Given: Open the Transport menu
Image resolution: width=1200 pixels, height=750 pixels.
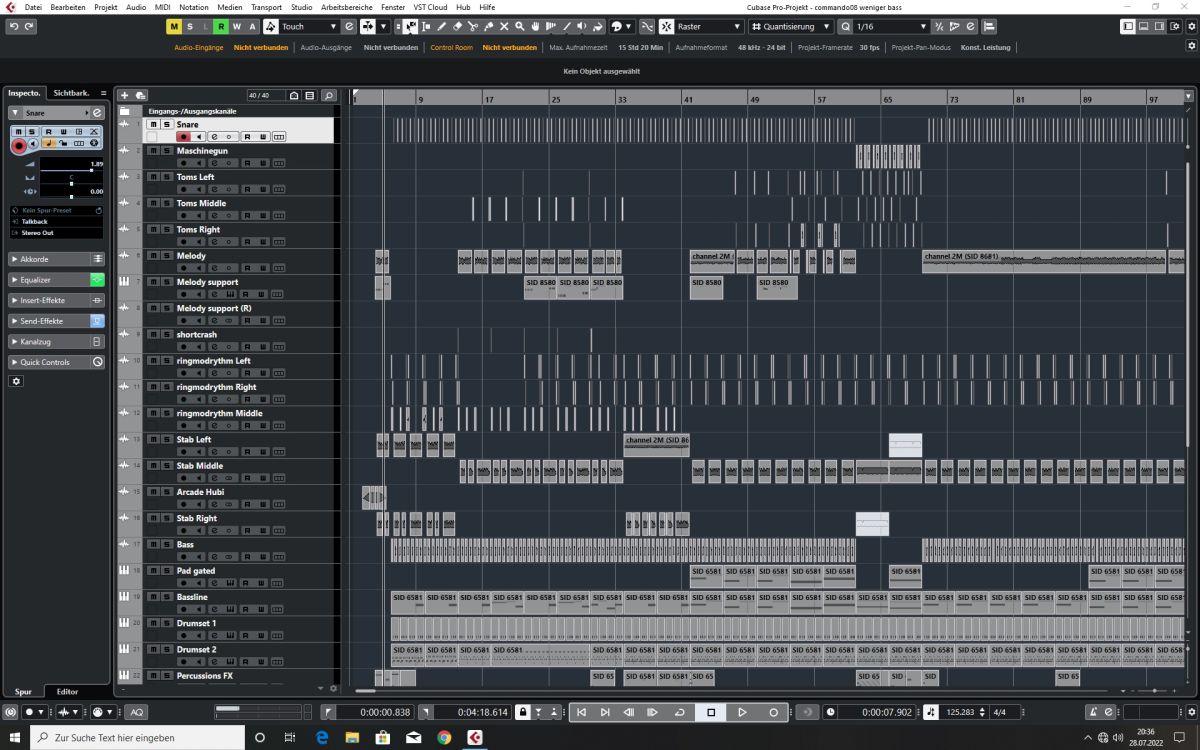Looking at the screenshot, I should 267,7.
